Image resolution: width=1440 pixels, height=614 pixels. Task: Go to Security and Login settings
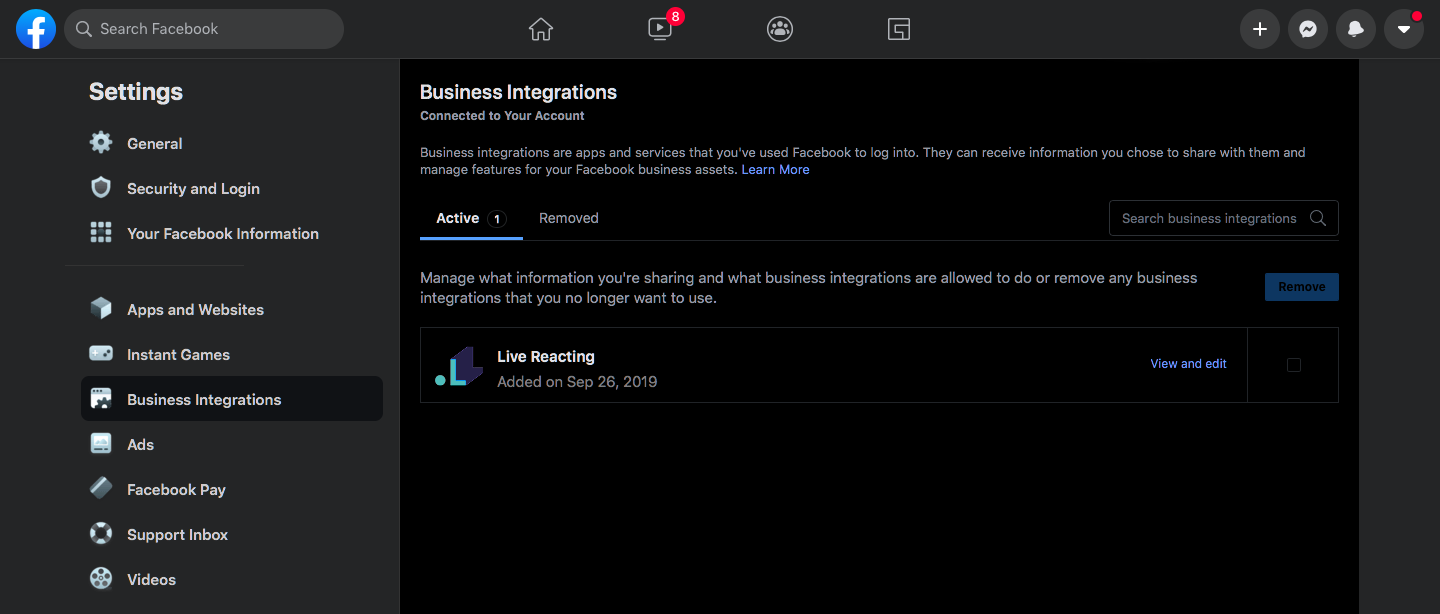193,188
